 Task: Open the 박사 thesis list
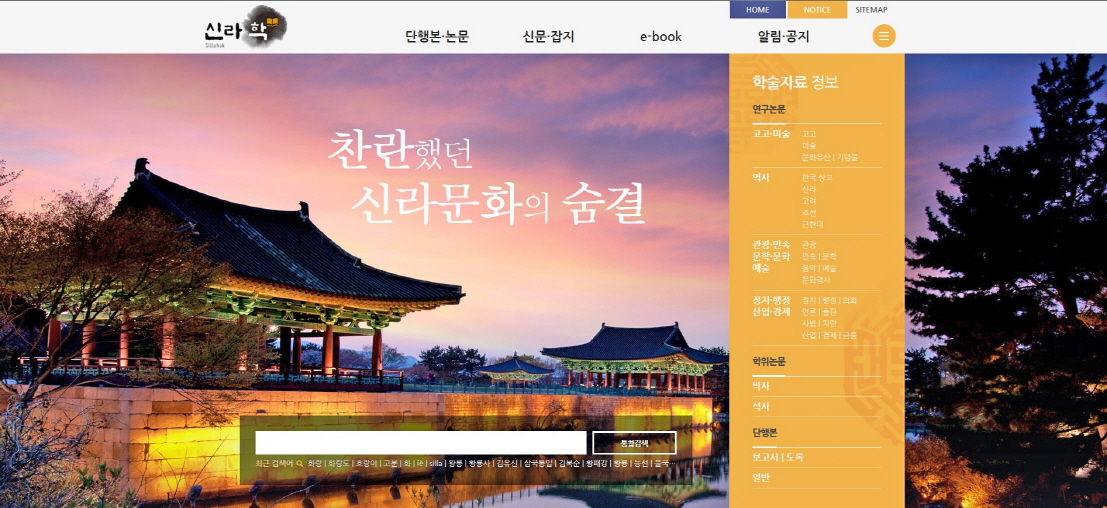[x=761, y=387]
